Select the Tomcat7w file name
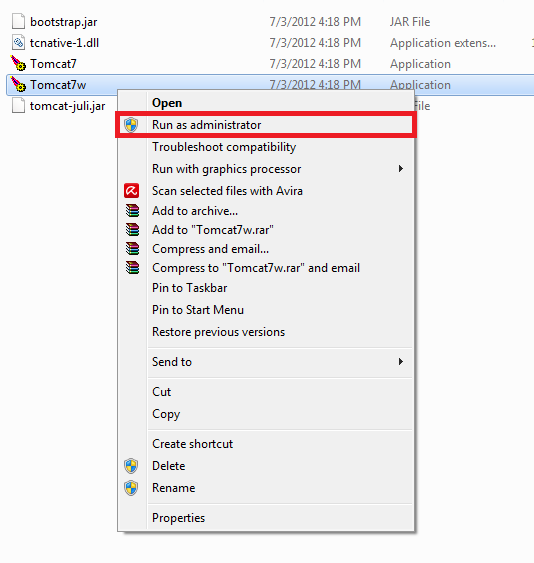The width and height of the screenshot is (534, 563). (58, 85)
